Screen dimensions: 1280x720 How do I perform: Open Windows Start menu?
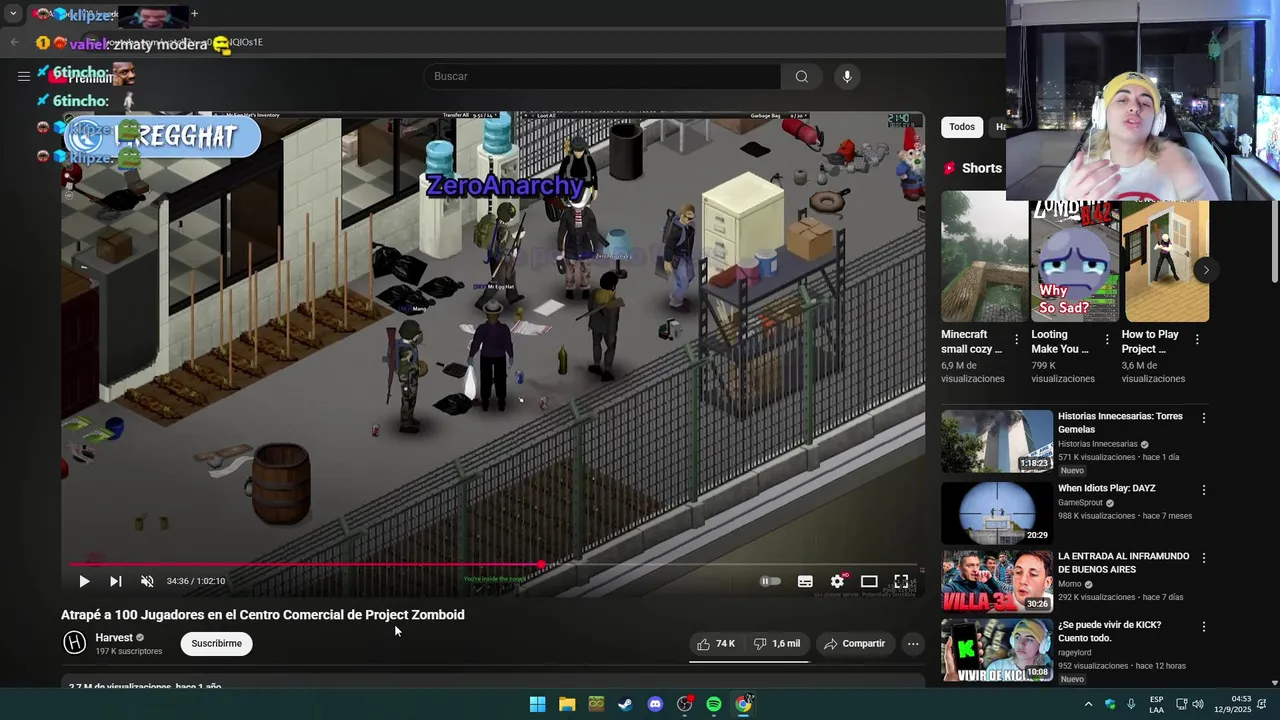coord(537,704)
